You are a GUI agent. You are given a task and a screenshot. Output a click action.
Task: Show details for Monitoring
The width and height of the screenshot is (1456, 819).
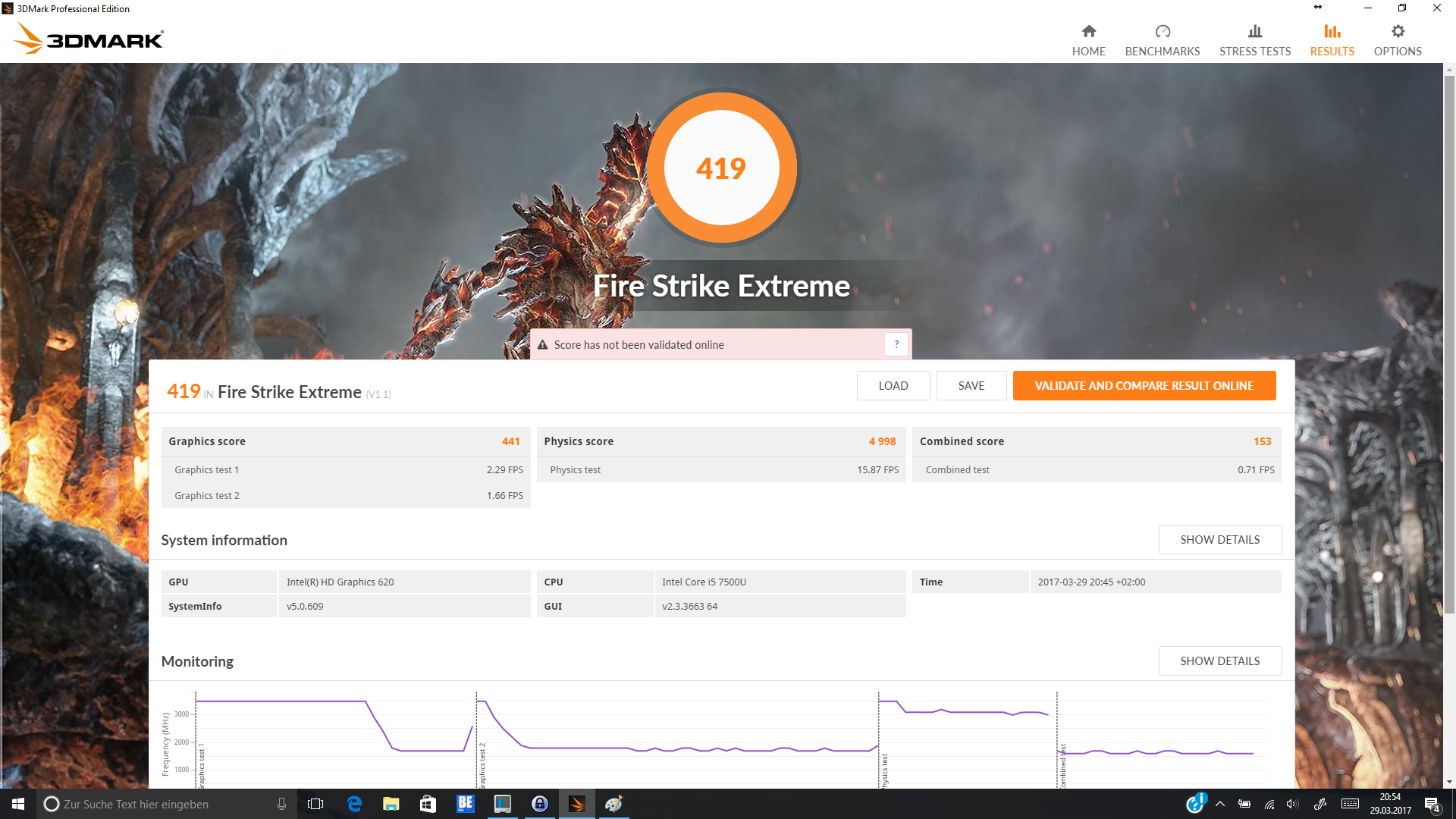pyautogui.click(x=1219, y=661)
